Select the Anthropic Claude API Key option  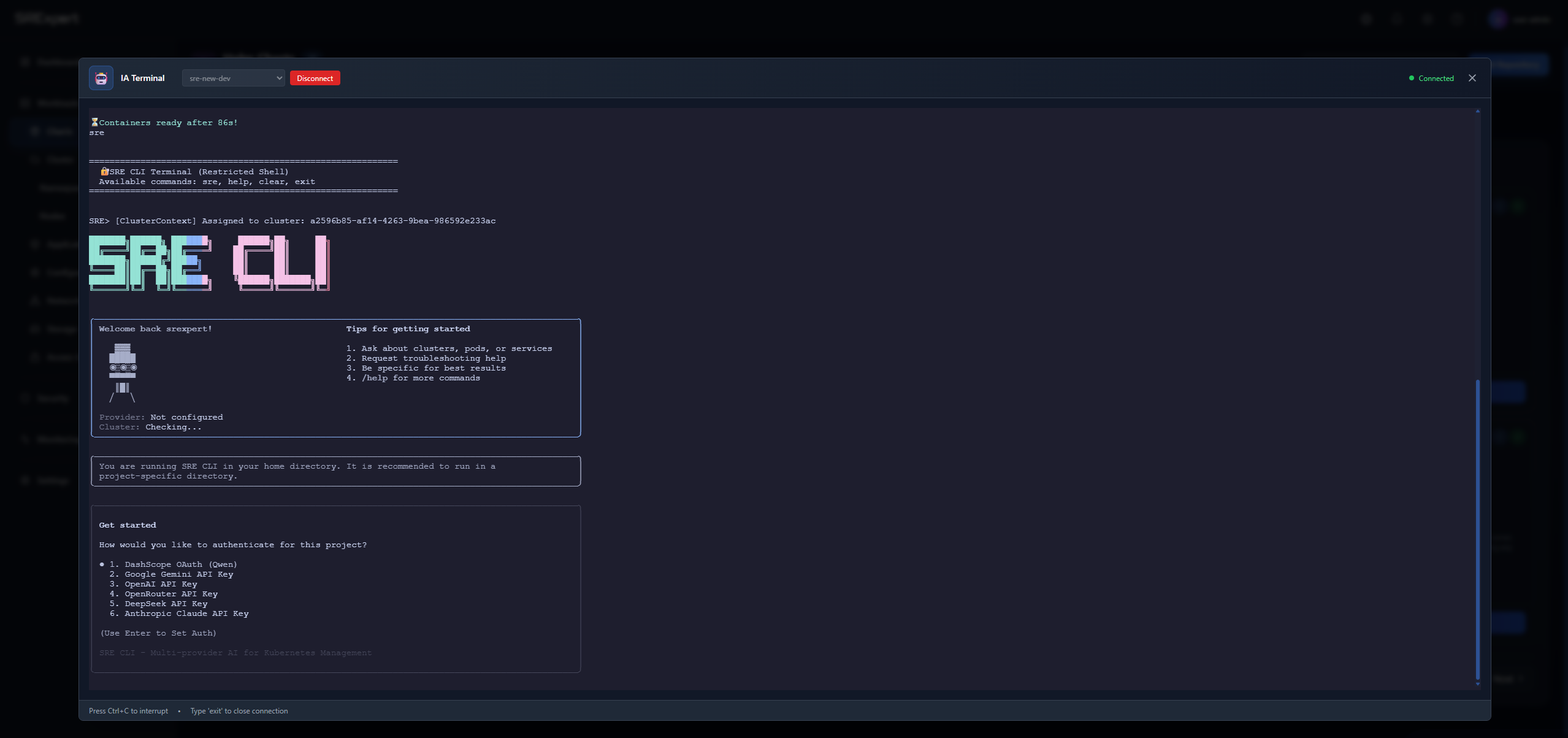(x=186, y=613)
